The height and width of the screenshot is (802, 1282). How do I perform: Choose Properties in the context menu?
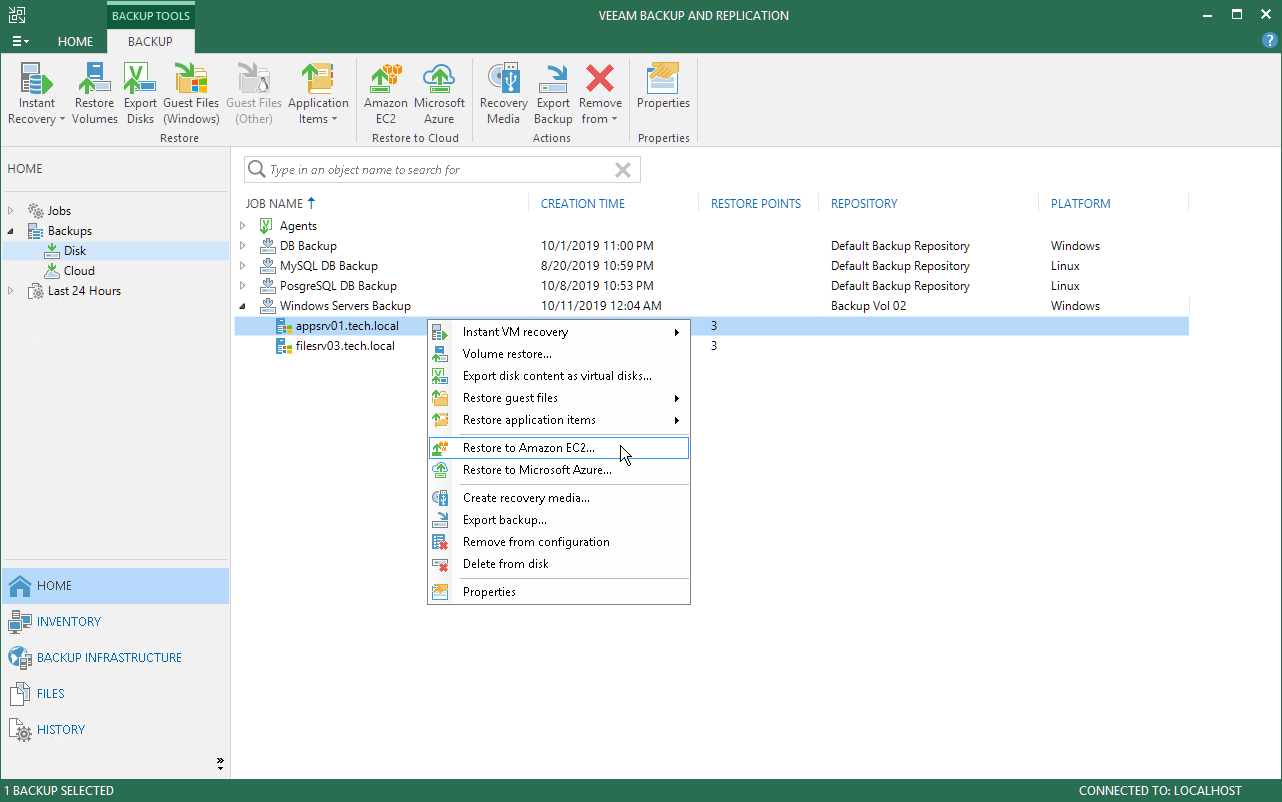(559, 592)
